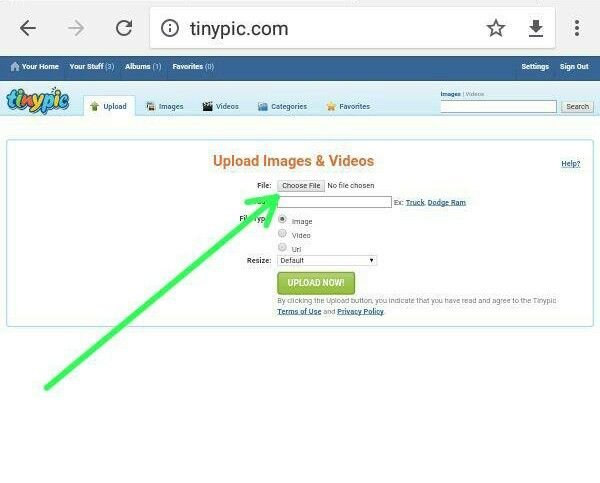
Task: Bookmark the page with the star icon
Action: click(x=496, y=28)
